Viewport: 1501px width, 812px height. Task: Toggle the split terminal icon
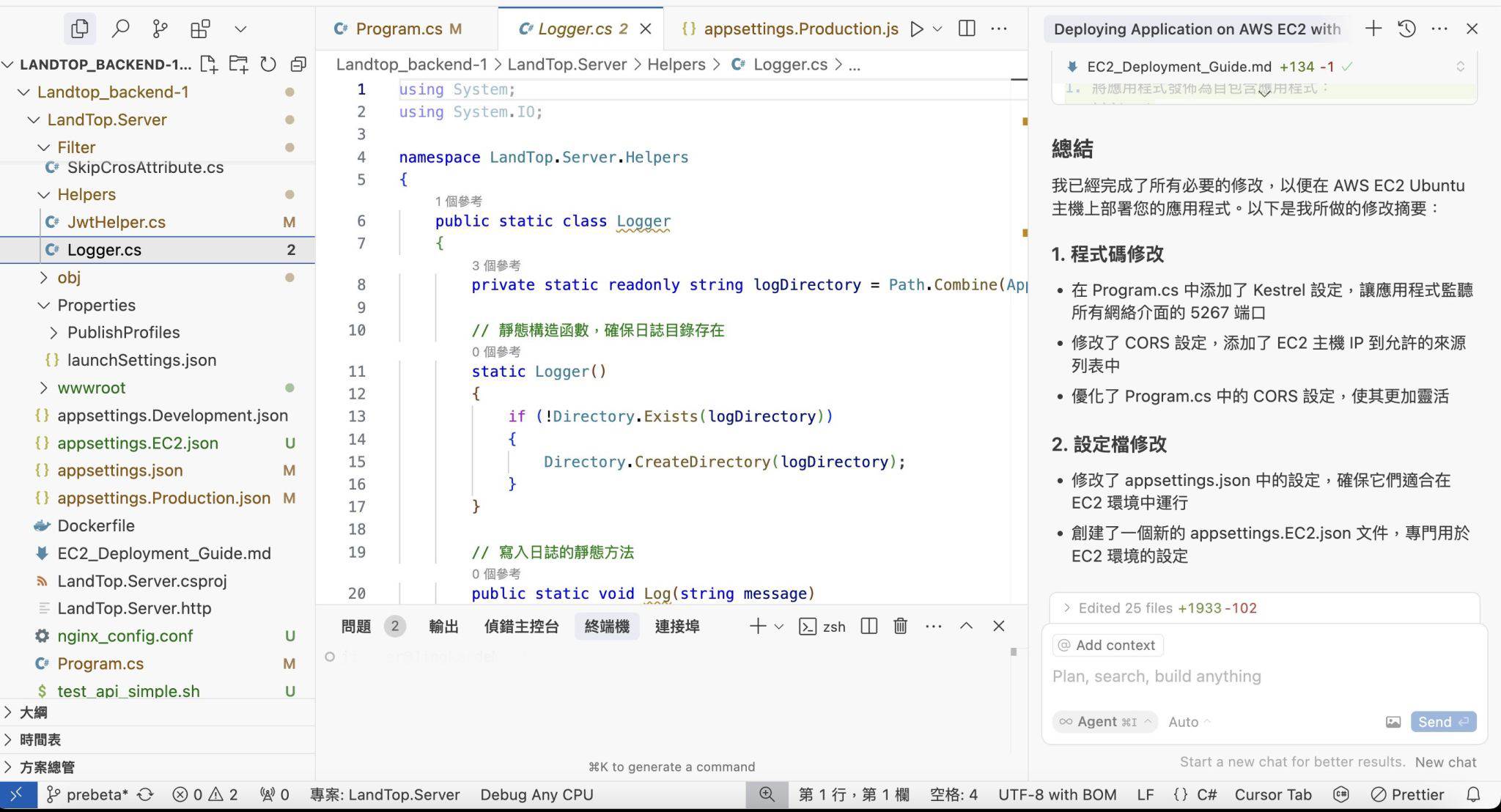[x=868, y=626]
